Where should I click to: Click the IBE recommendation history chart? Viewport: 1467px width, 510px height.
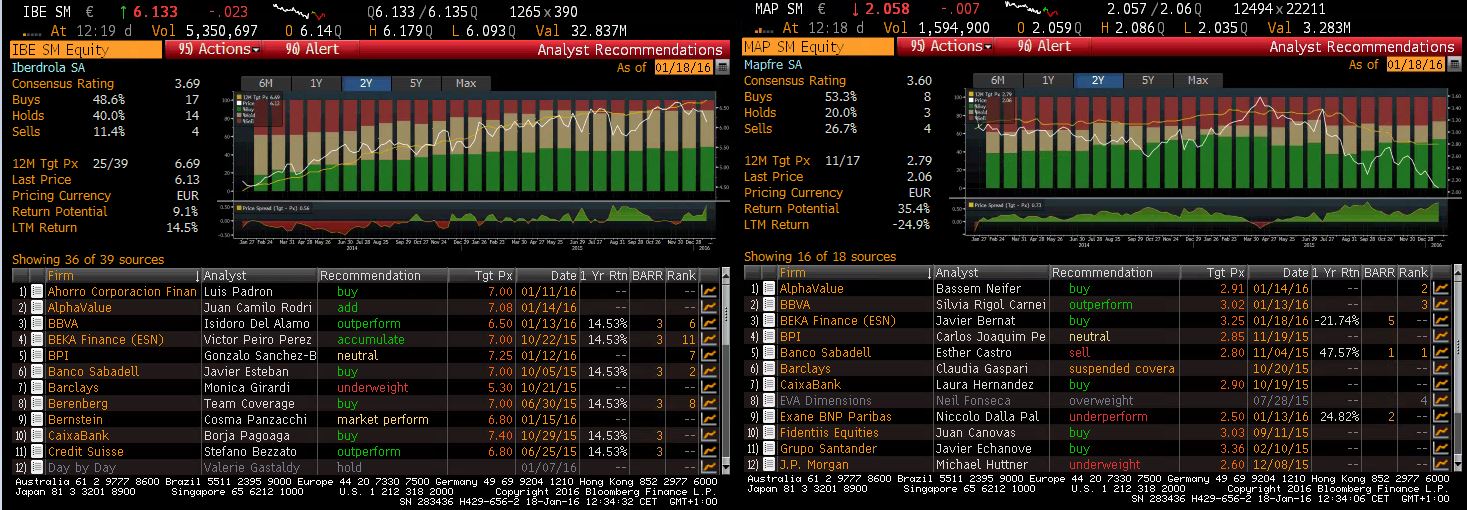pyautogui.click(x=474, y=146)
